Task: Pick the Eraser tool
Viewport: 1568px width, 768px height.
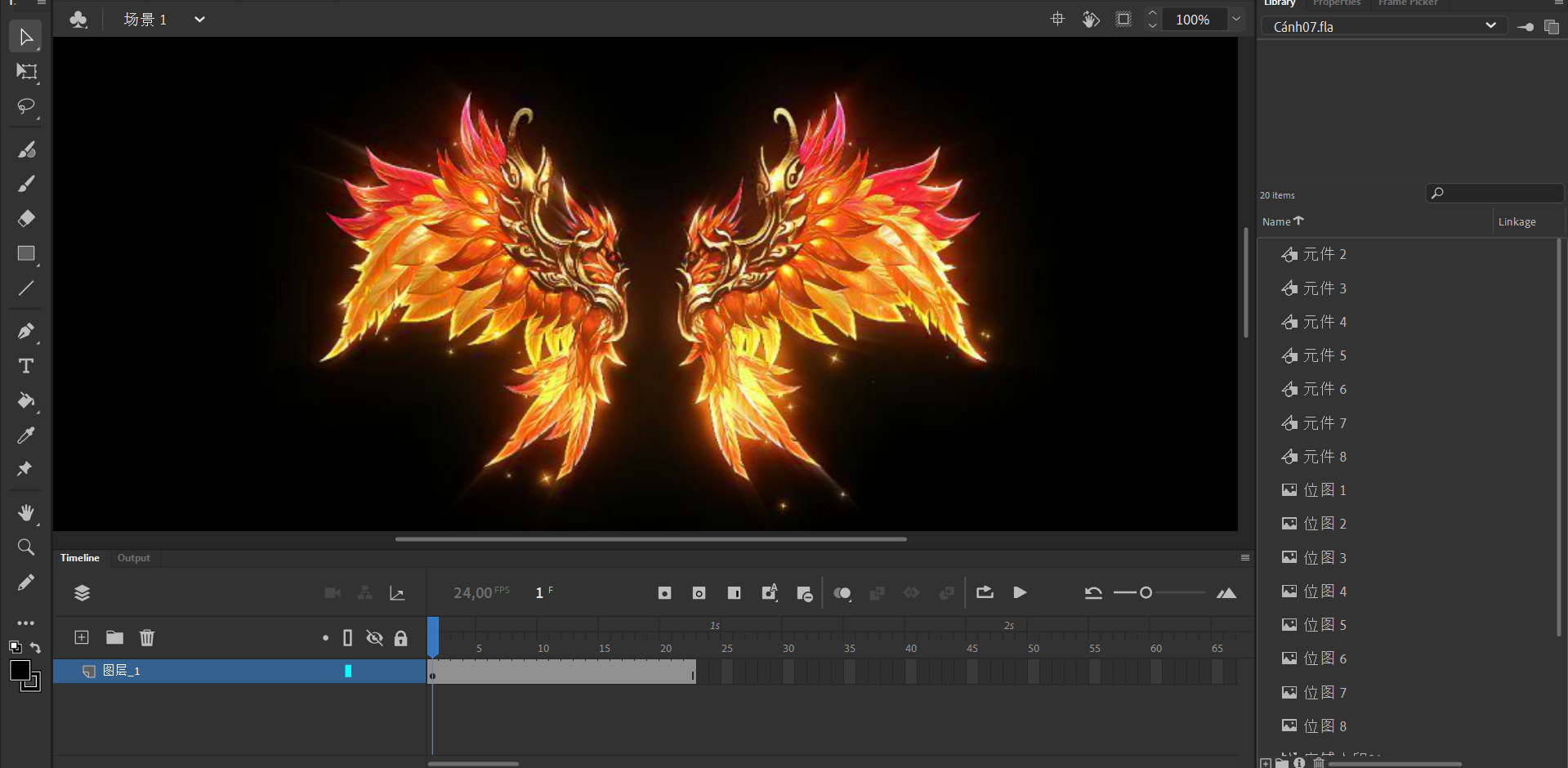Action: pyautogui.click(x=26, y=218)
